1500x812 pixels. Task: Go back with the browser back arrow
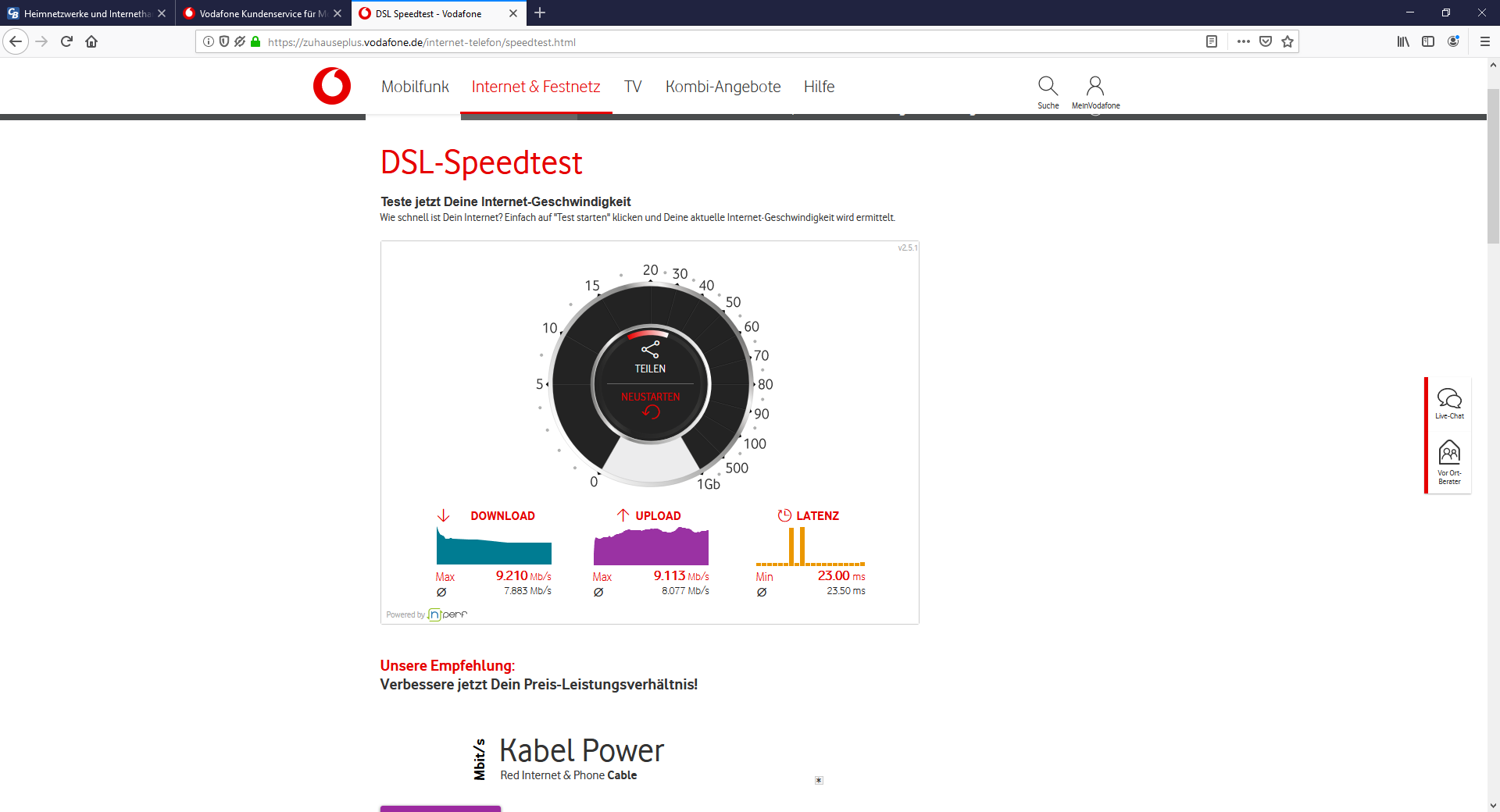point(16,41)
